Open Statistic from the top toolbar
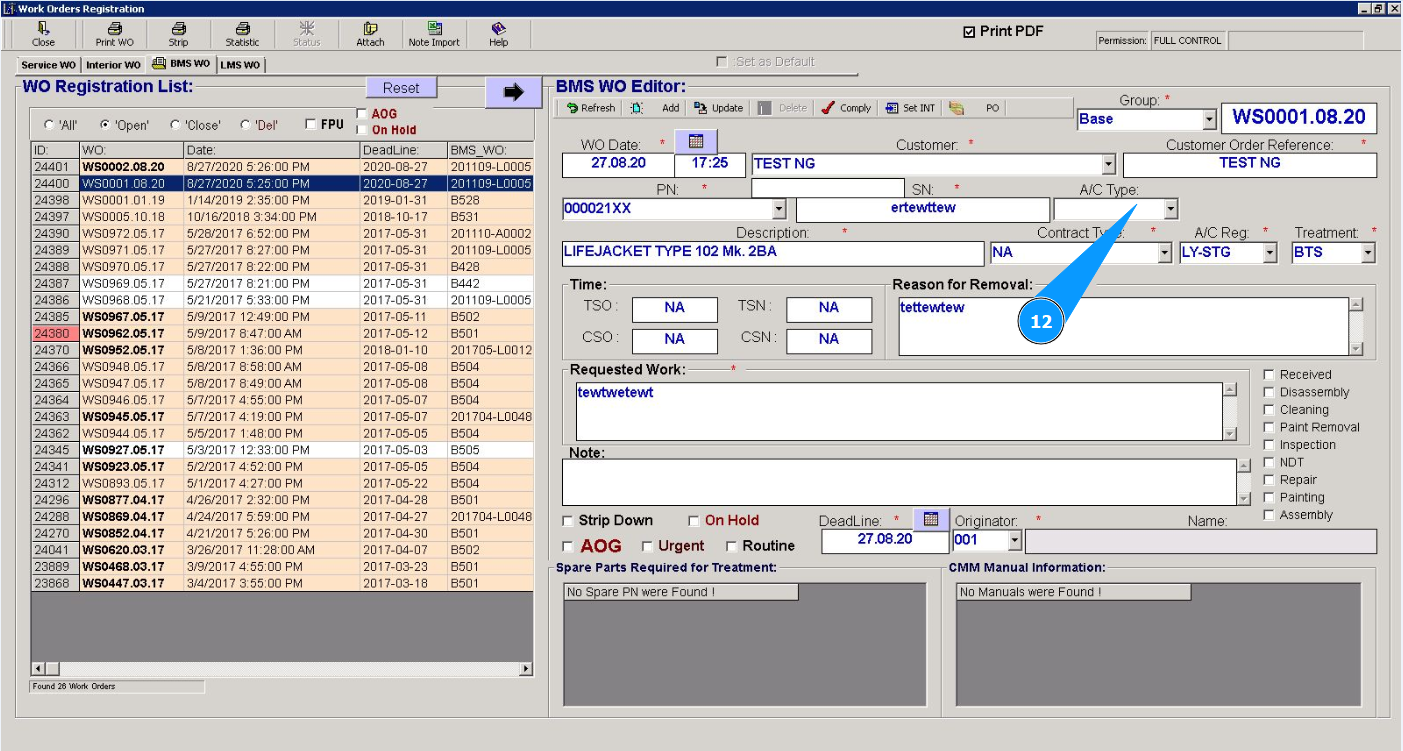Viewport: 1403px width, 751px height. click(242, 34)
